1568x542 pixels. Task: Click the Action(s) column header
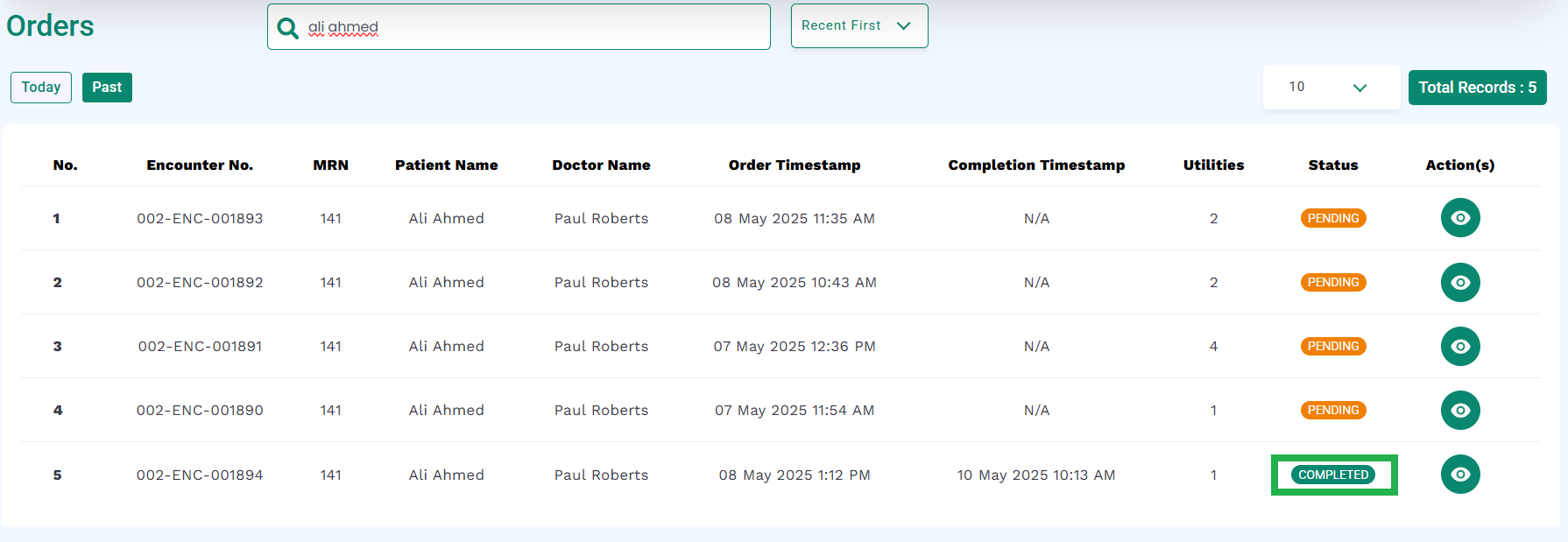[x=1460, y=165]
